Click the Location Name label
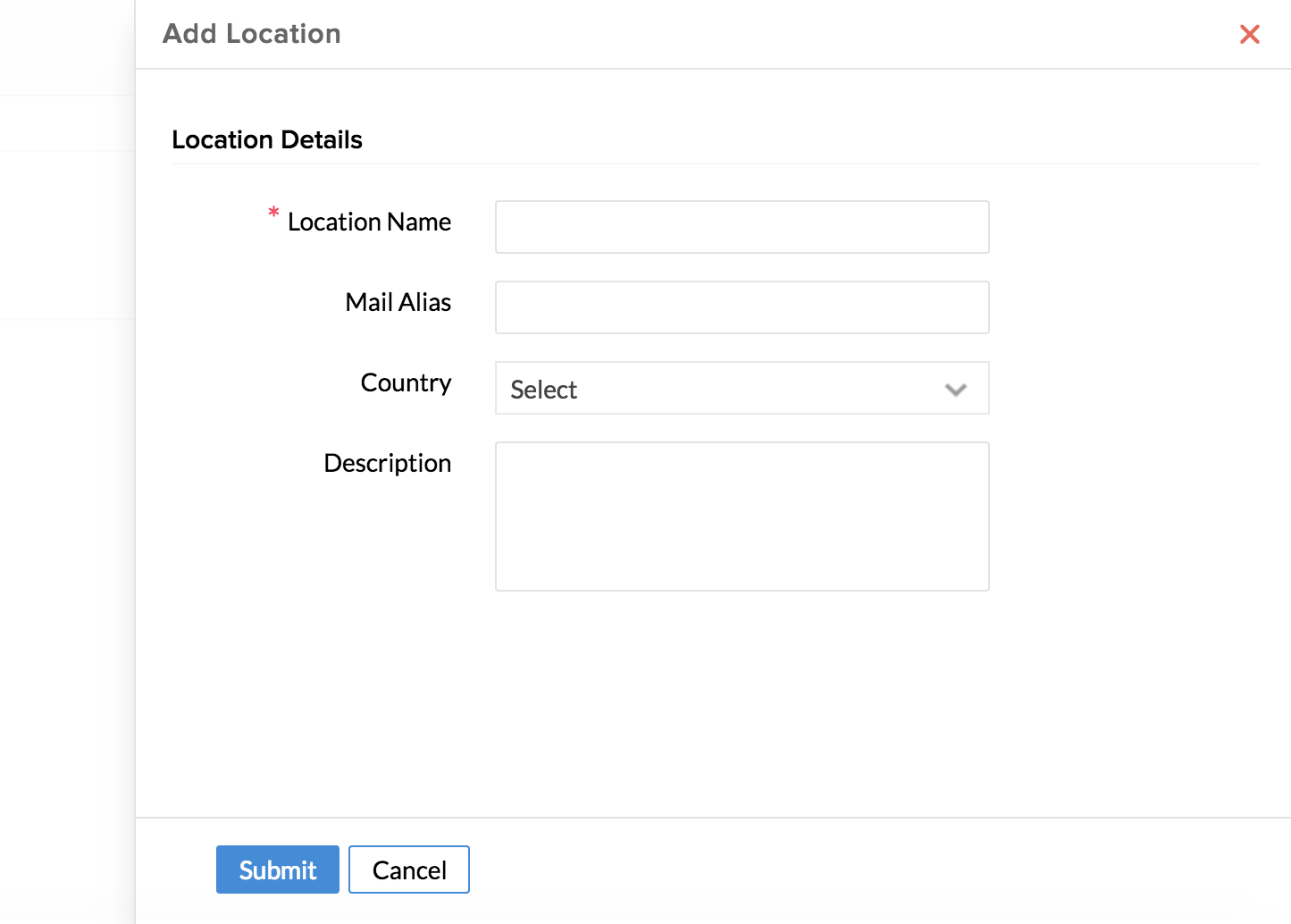 coord(369,222)
